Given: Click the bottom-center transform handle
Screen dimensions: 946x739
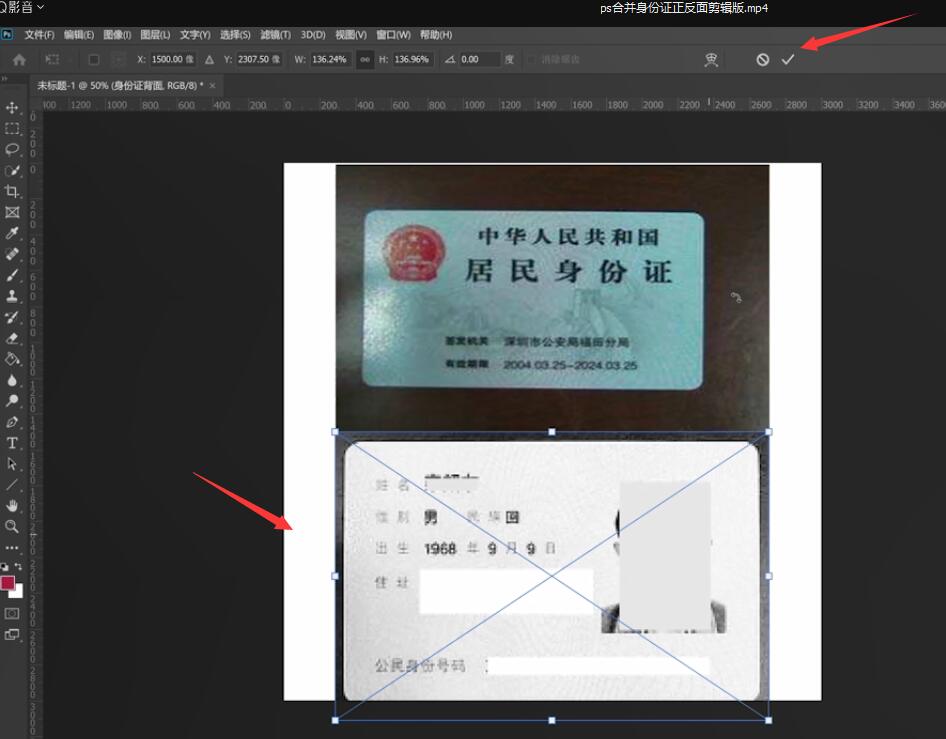Looking at the screenshot, I should [x=551, y=720].
